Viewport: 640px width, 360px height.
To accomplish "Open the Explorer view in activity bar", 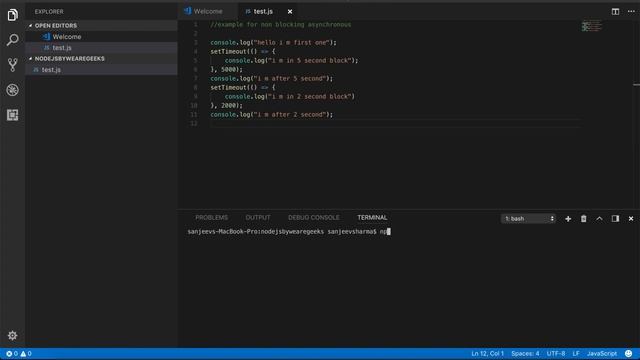I will (x=12, y=15).
